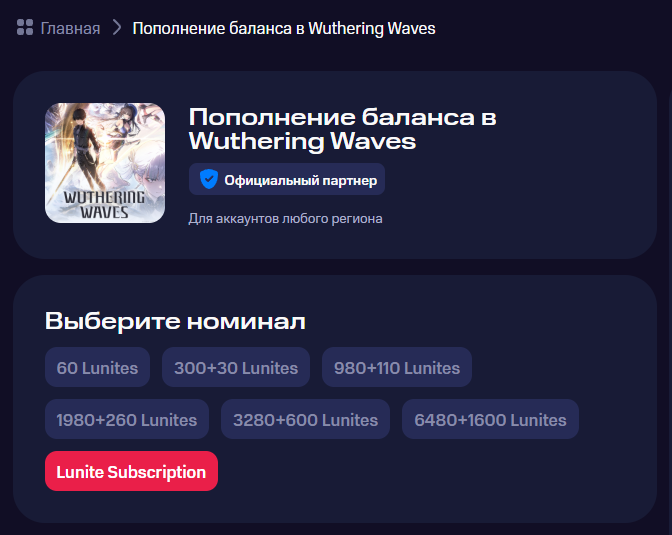Choose the 300+30 Lunites nominal

(236, 367)
